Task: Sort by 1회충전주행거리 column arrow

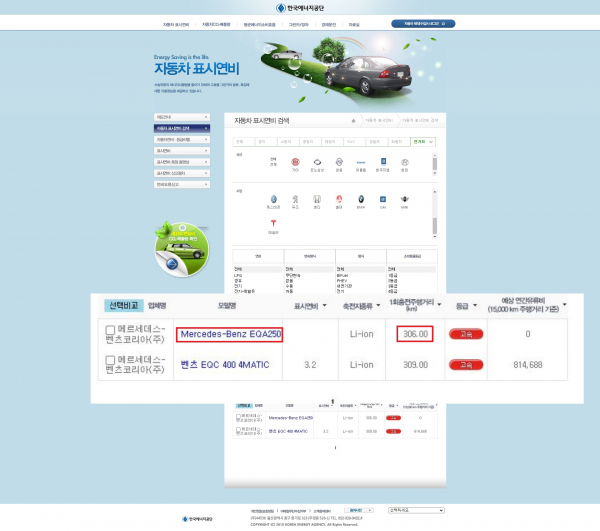Action: pyautogui.click(x=439, y=305)
